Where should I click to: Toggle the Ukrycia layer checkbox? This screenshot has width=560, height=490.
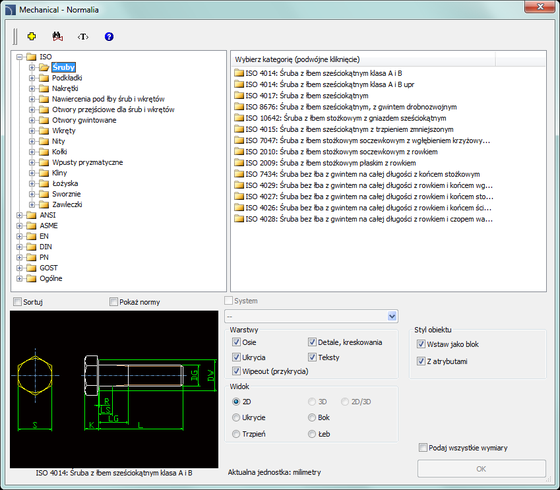(x=236, y=357)
